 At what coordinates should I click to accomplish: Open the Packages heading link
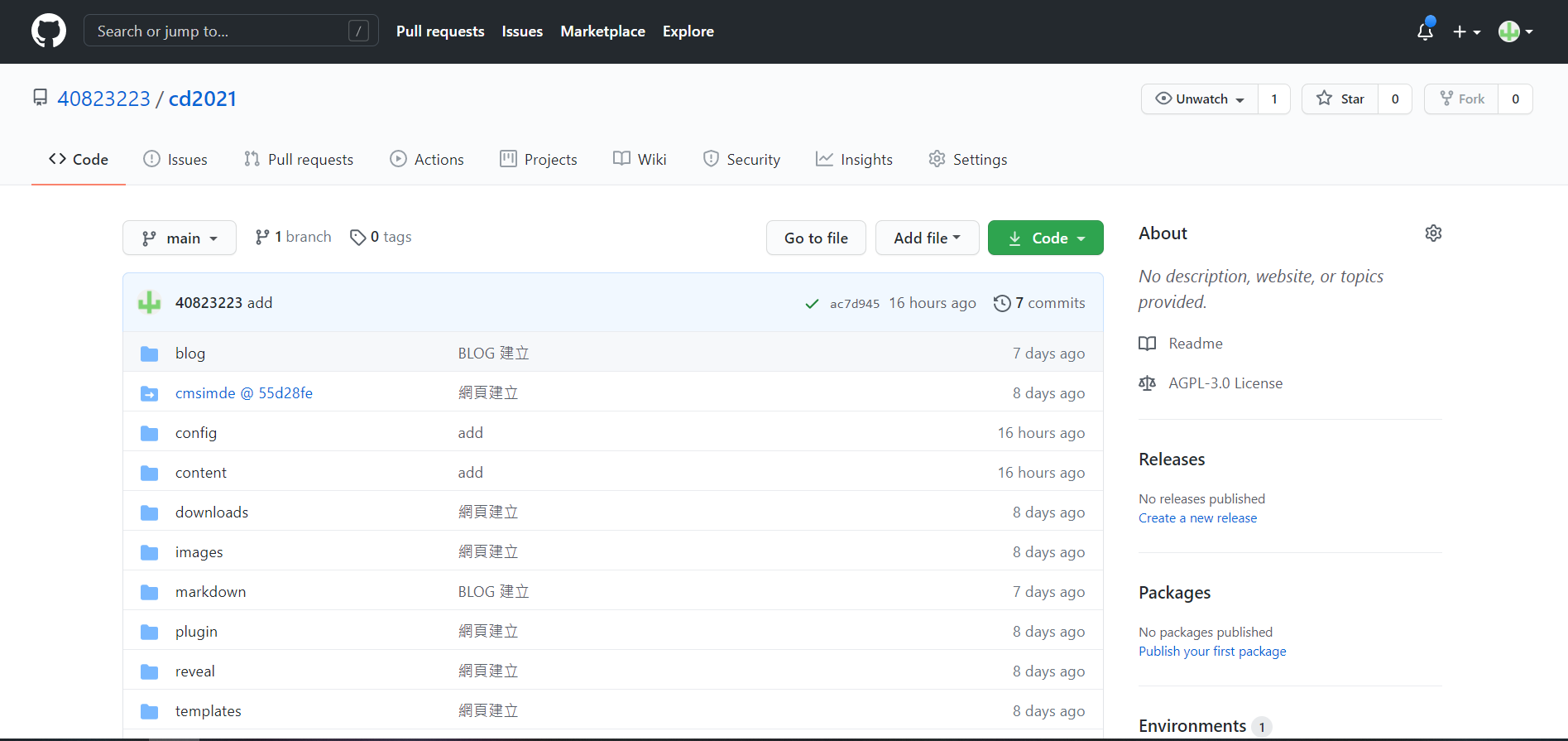click(1174, 593)
